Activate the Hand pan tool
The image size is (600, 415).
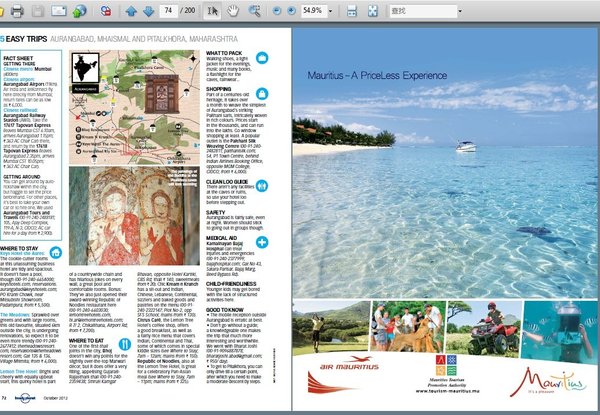coord(233,11)
